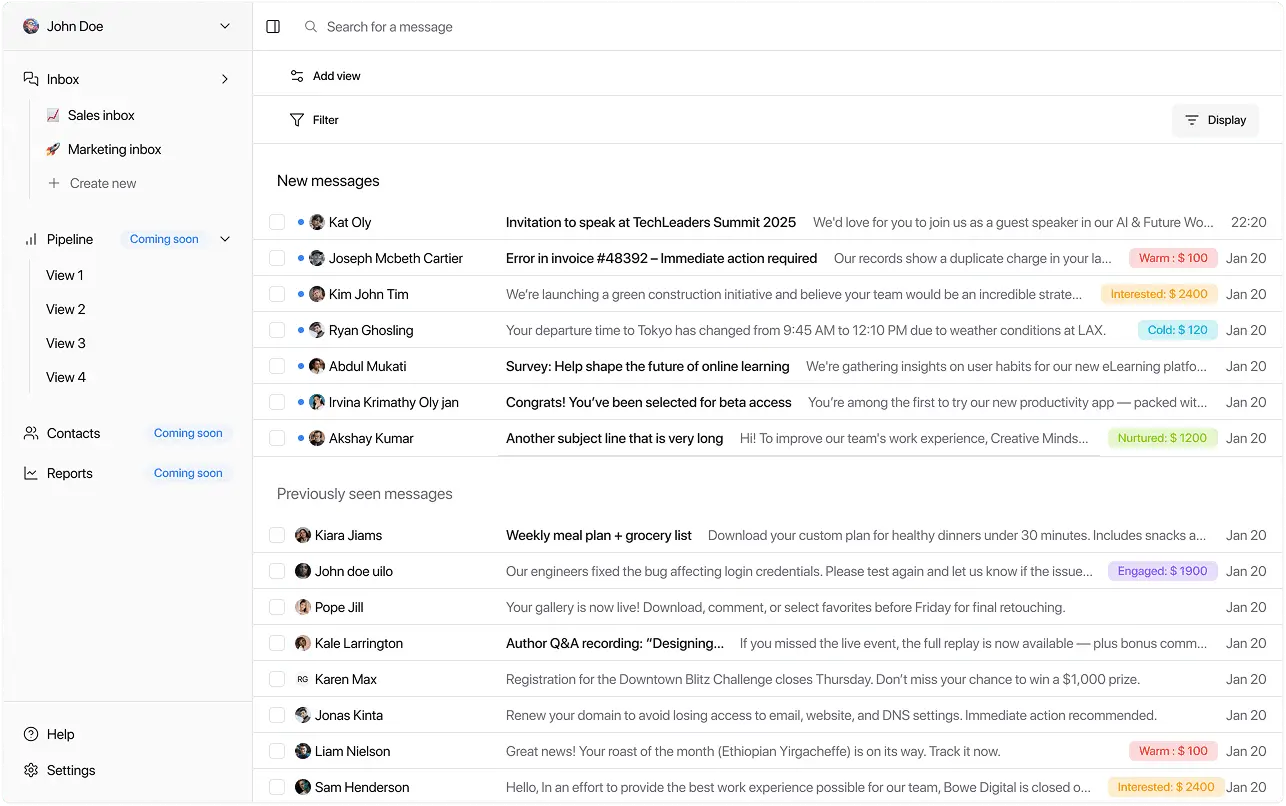
Task: Open the Sales inbox
Action: 101,115
